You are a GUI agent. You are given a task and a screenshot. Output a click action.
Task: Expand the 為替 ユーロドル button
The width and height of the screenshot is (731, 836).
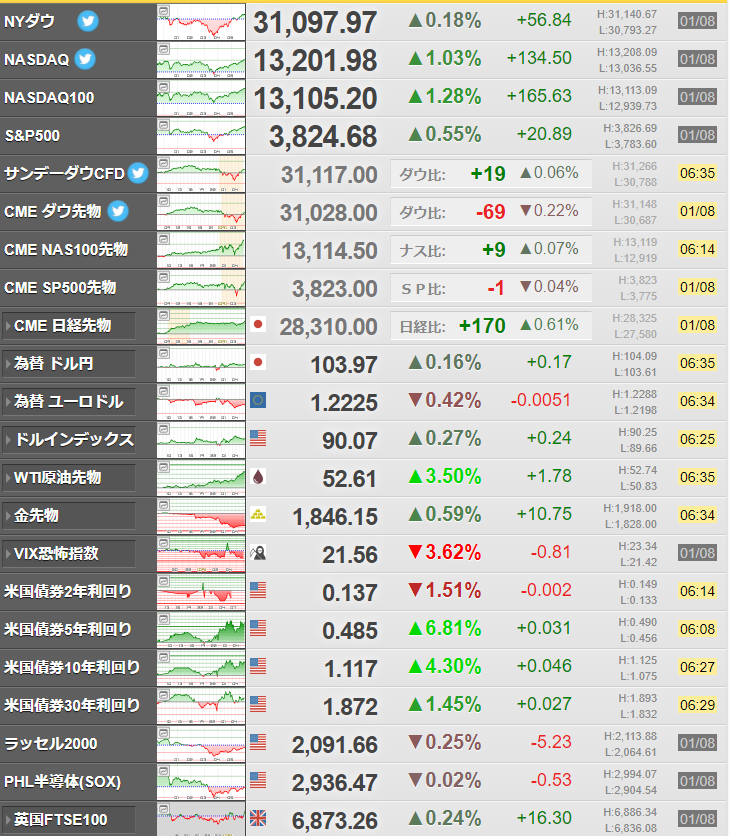[x=69, y=401]
